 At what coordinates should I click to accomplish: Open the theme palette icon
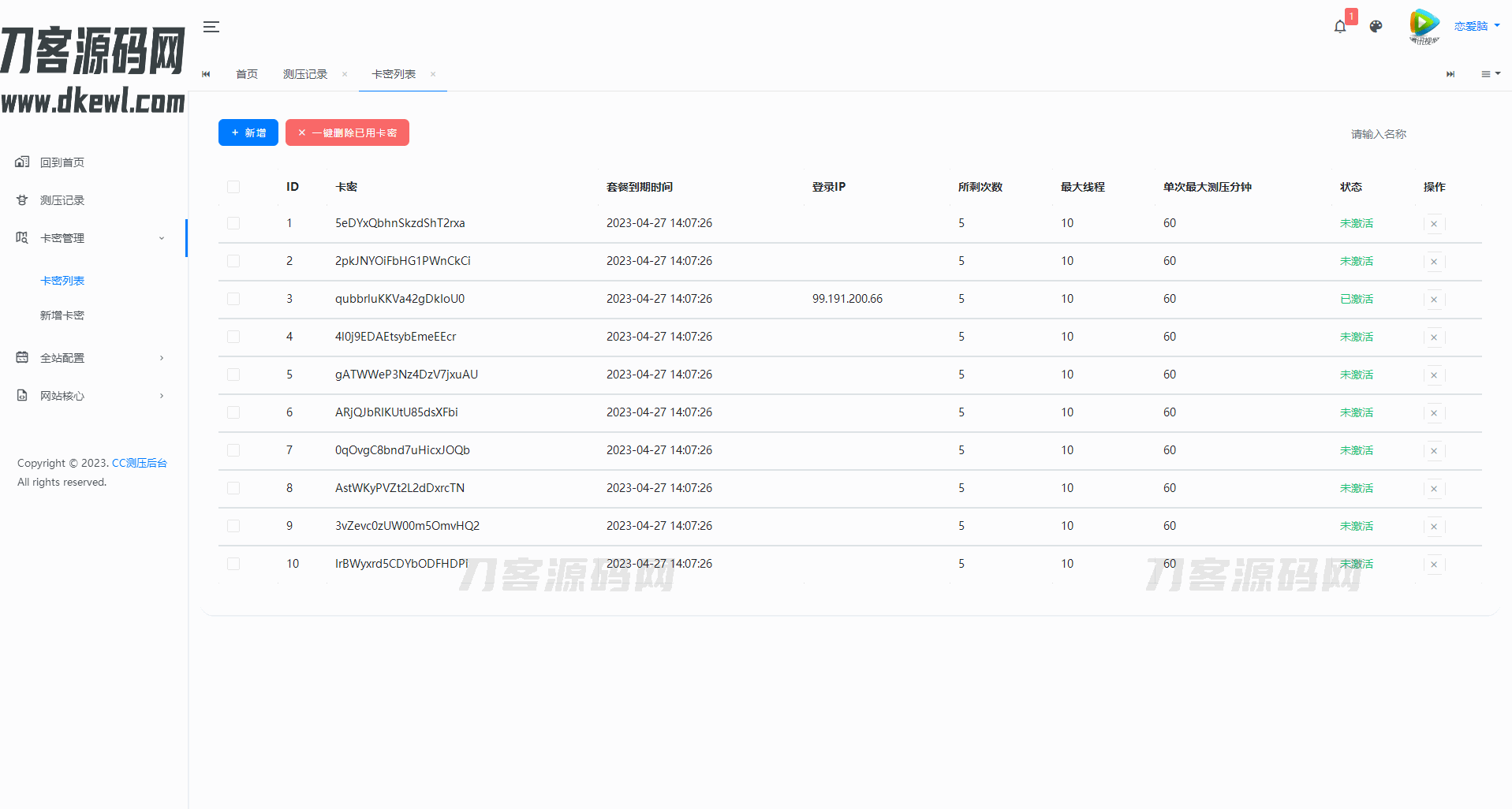click(1376, 27)
